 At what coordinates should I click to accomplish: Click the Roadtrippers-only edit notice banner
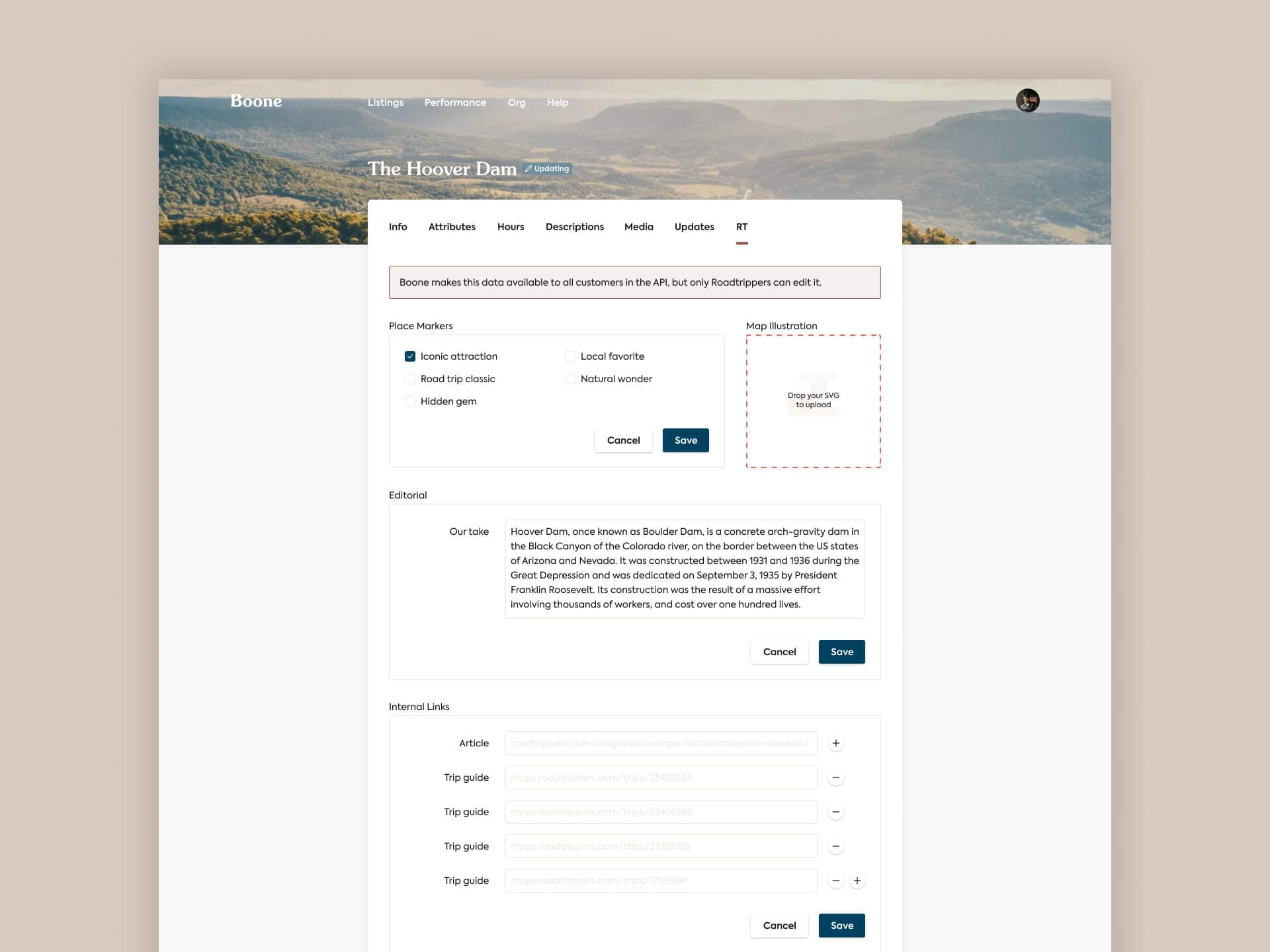635,282
